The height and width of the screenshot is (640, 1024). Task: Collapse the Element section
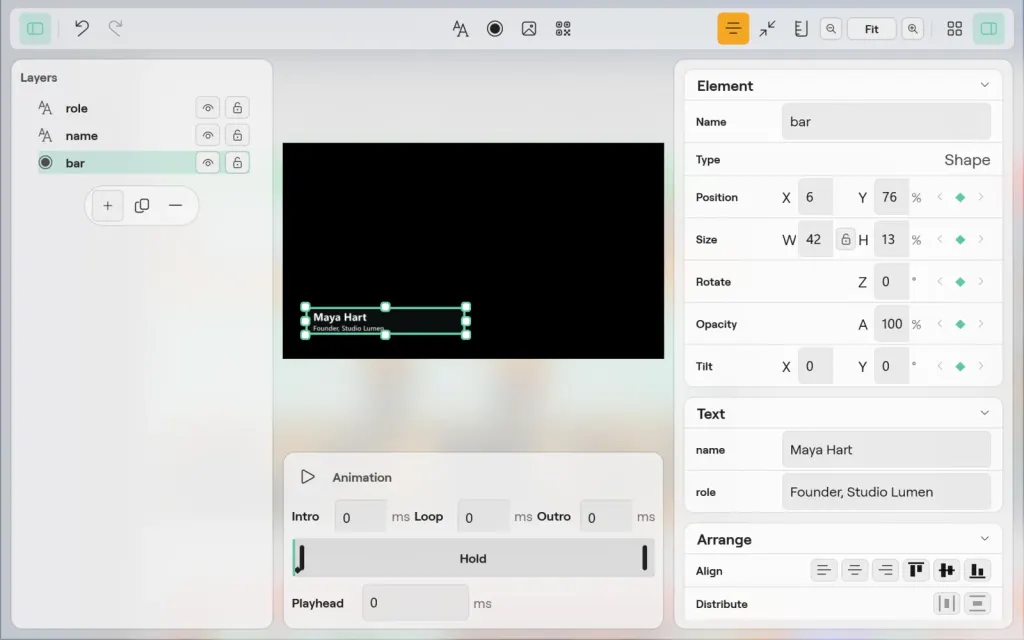984,85
